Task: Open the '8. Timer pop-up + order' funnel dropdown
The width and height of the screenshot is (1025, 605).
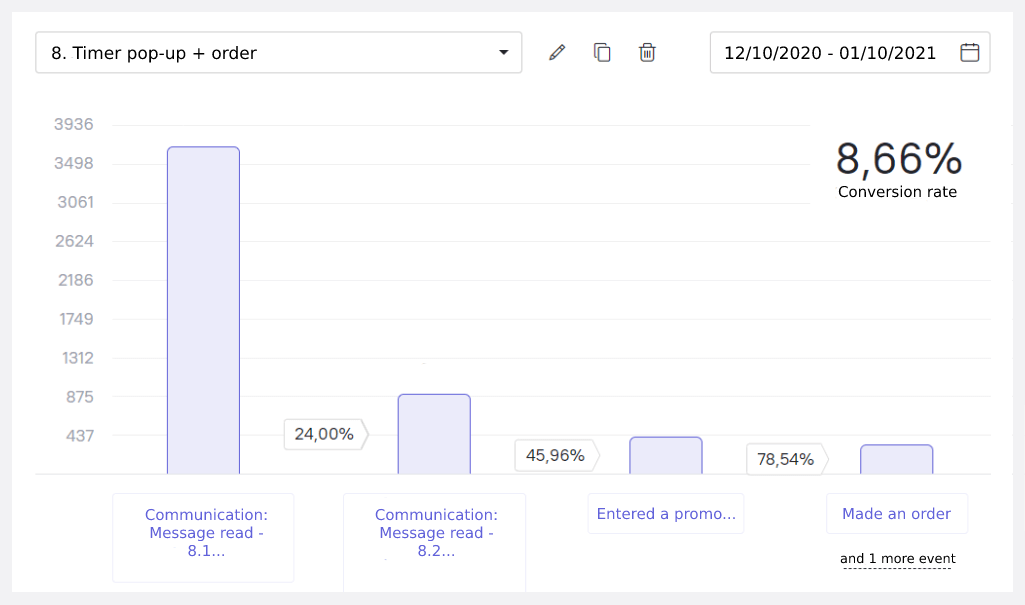Action: [x=278, y=53]
